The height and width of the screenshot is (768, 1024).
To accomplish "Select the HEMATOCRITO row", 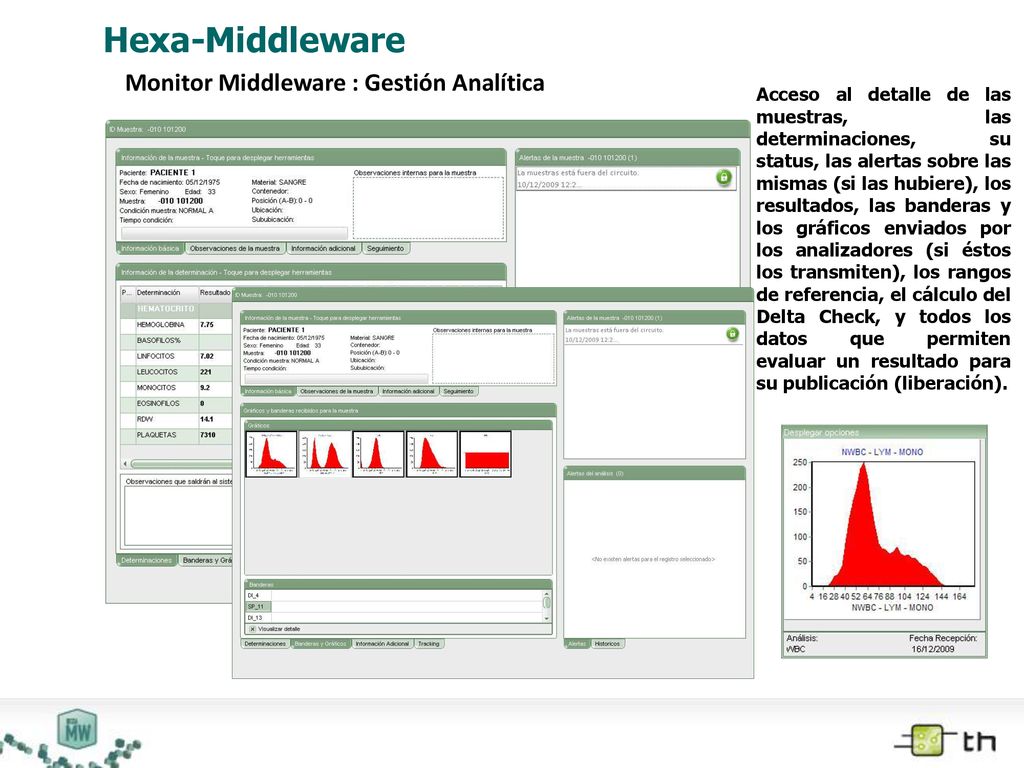I will tap(176, 309).
